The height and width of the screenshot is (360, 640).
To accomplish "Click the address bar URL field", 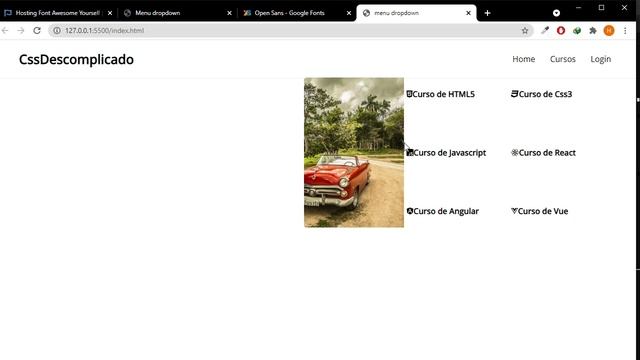I will [x=291, y=31].
